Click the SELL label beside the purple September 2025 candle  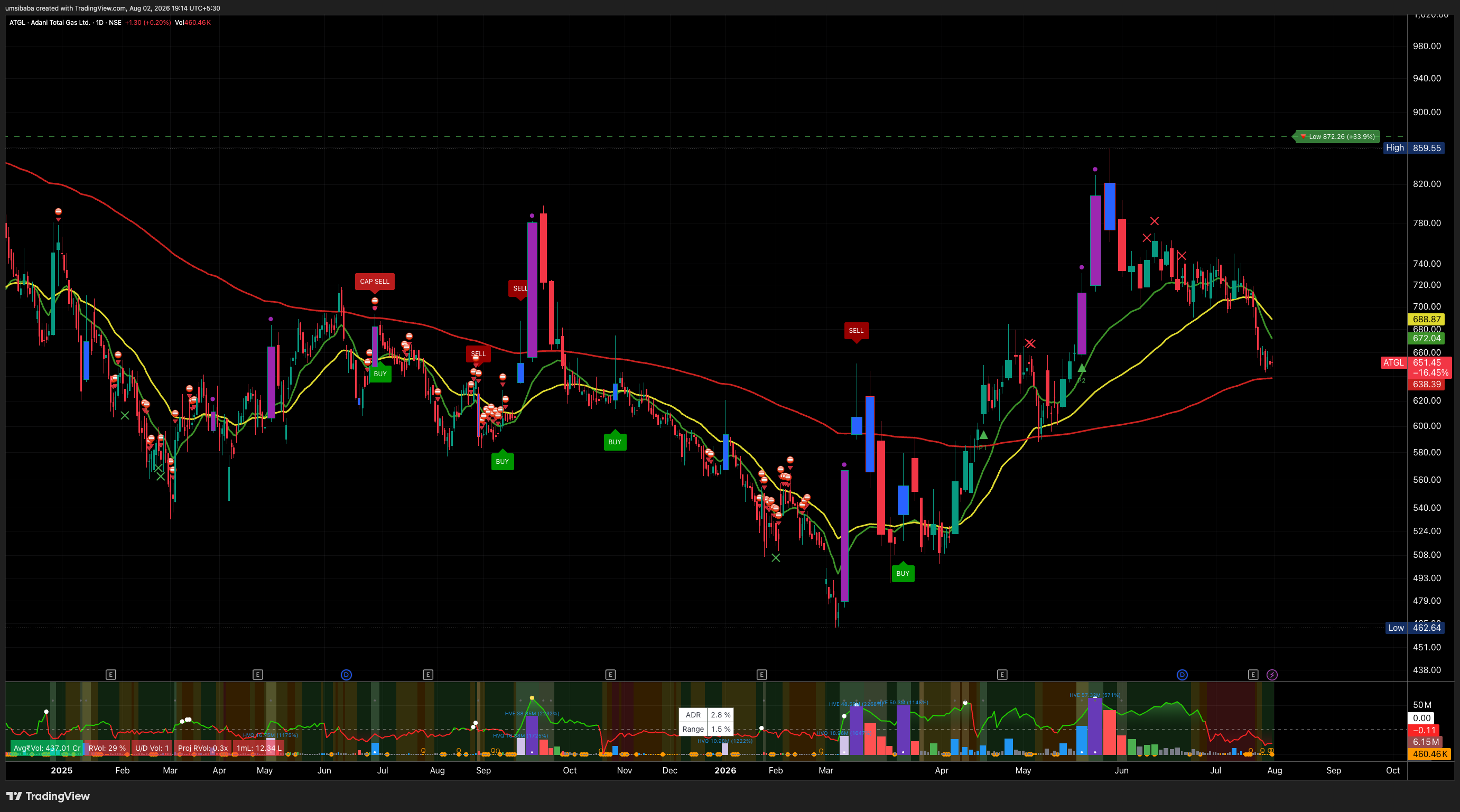tap(519, 288)
